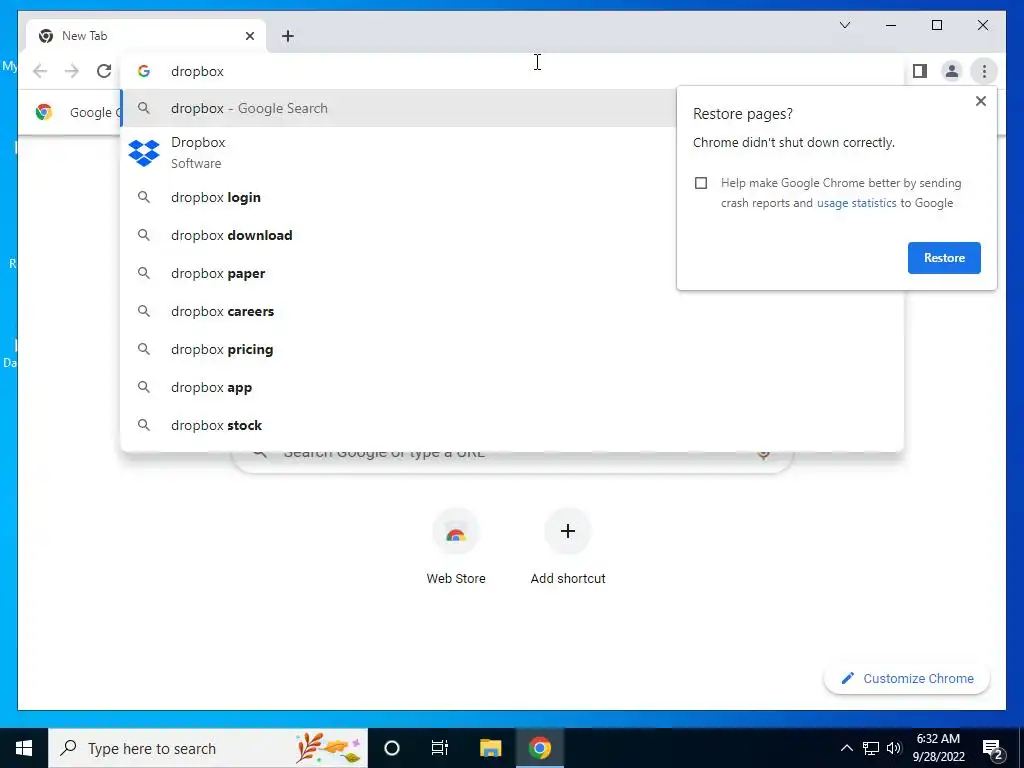Image resolution: width=1024 pixels, height=768 pixels.
Task: Open the profile avatar icon
Action: point(952,71)
